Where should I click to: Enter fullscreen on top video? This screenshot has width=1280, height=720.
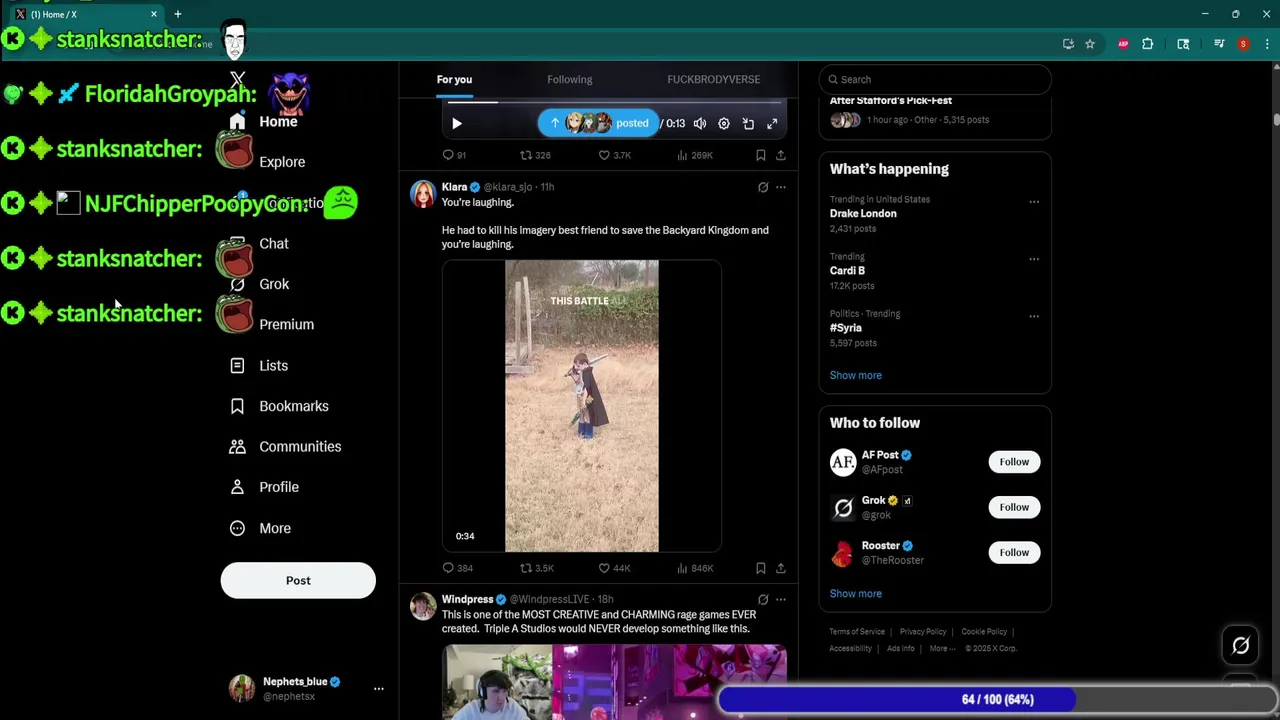[x=772, y=123]
